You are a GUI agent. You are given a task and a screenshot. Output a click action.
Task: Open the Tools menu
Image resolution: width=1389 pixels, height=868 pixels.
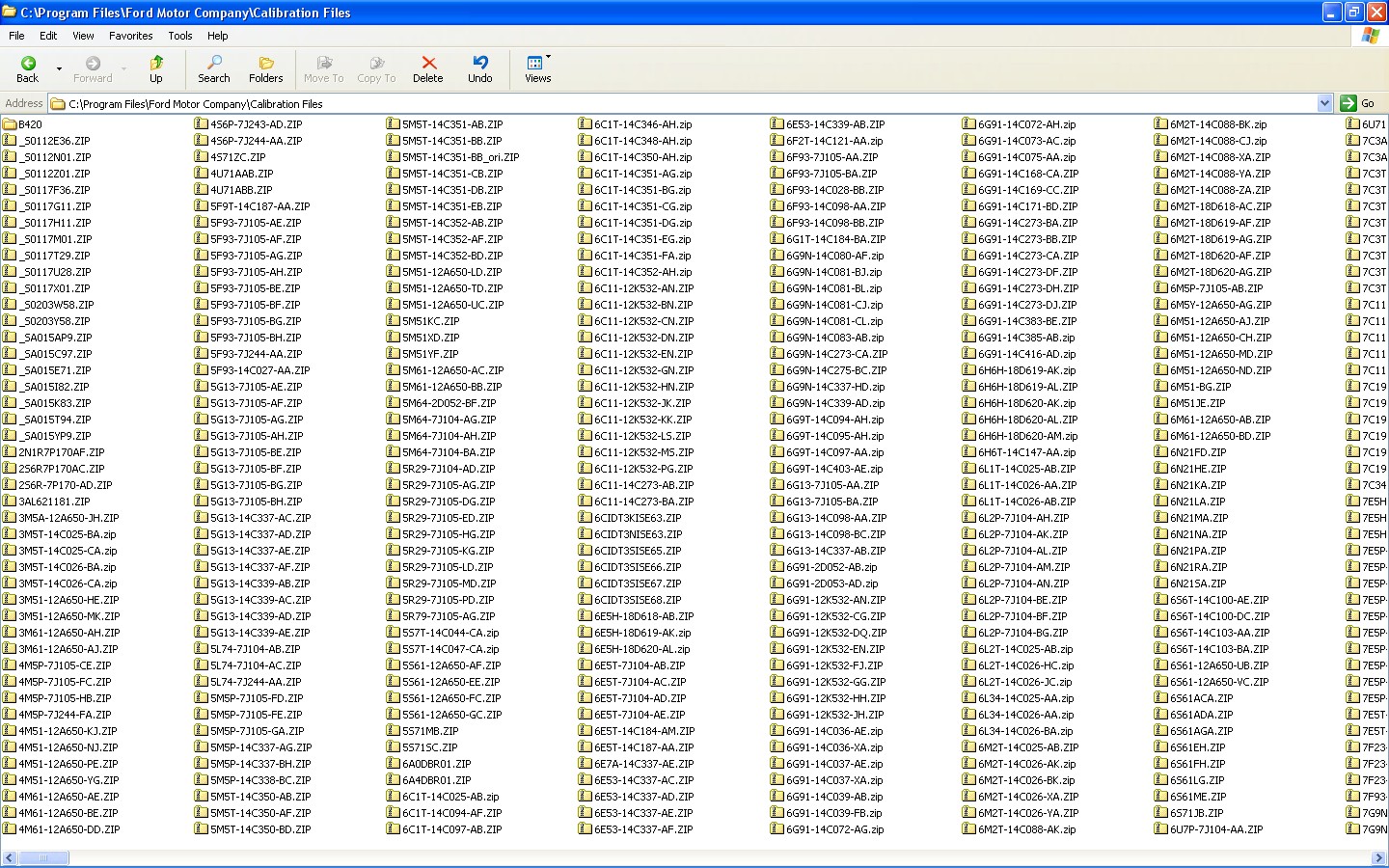tap(180, 36)
